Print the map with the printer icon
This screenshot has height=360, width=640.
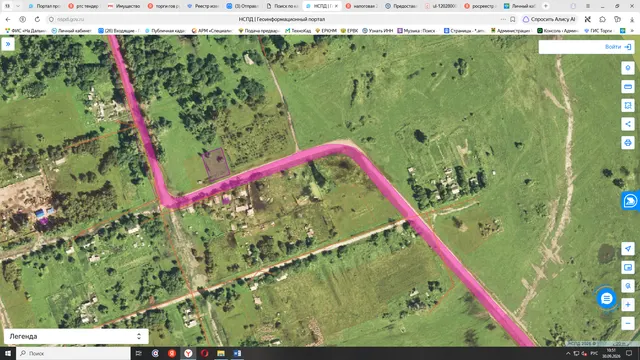628,143
